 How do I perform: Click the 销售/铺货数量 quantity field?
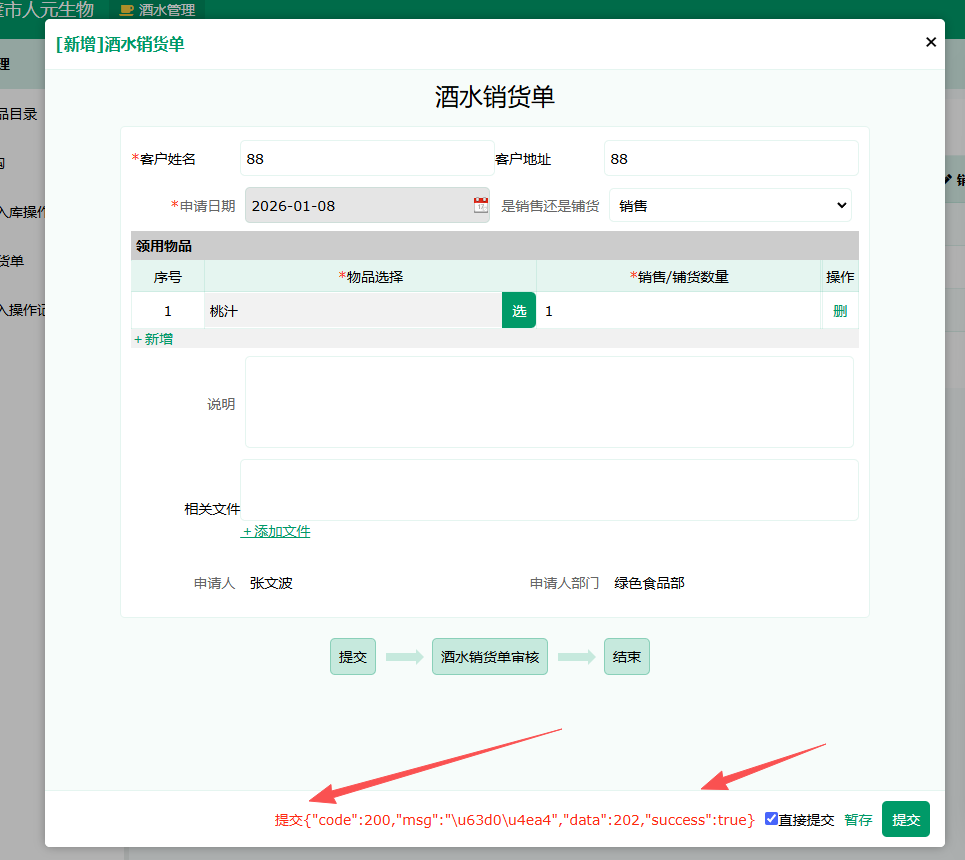678,311
